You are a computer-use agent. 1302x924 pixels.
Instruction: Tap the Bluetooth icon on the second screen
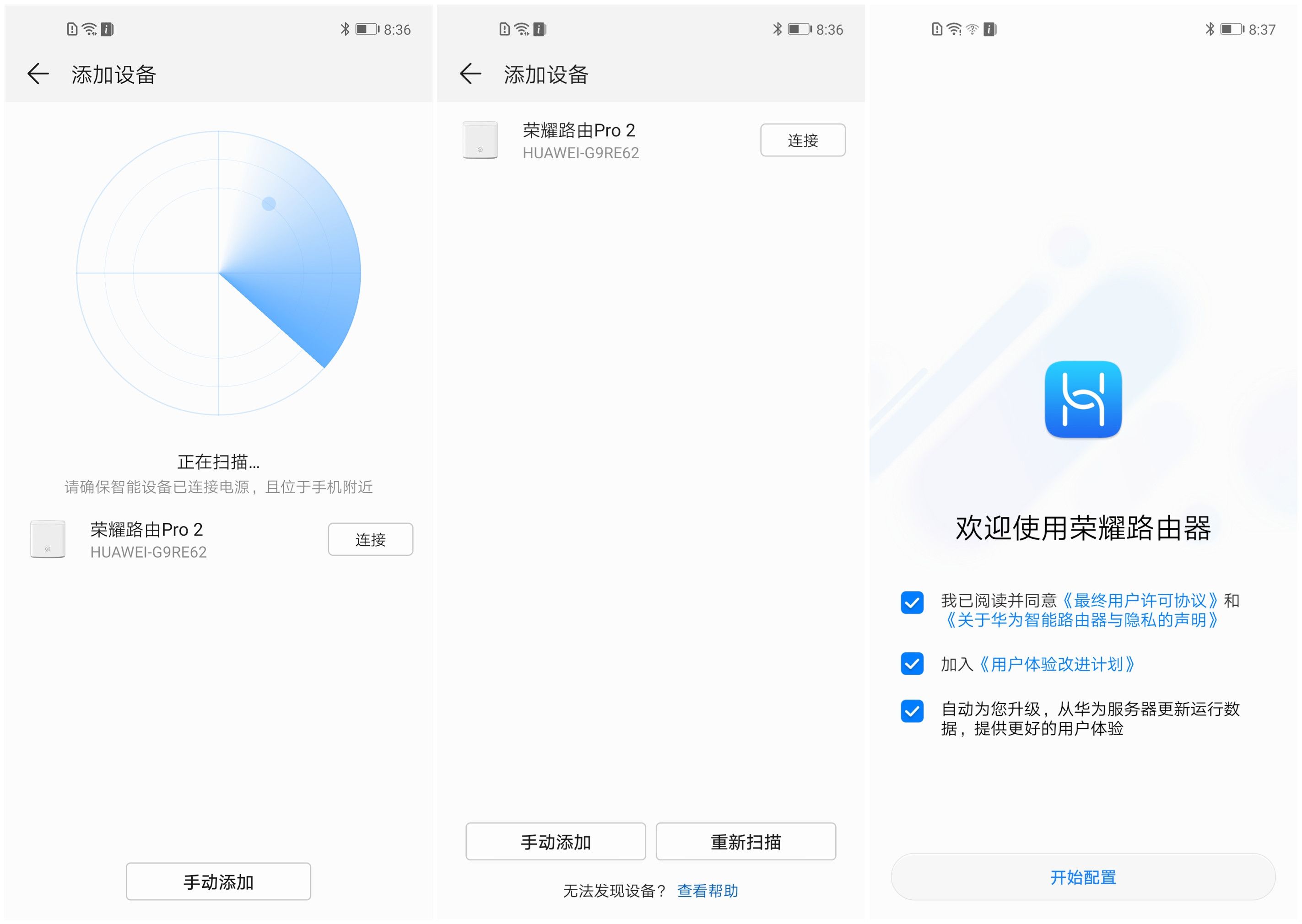pos(777,29)
